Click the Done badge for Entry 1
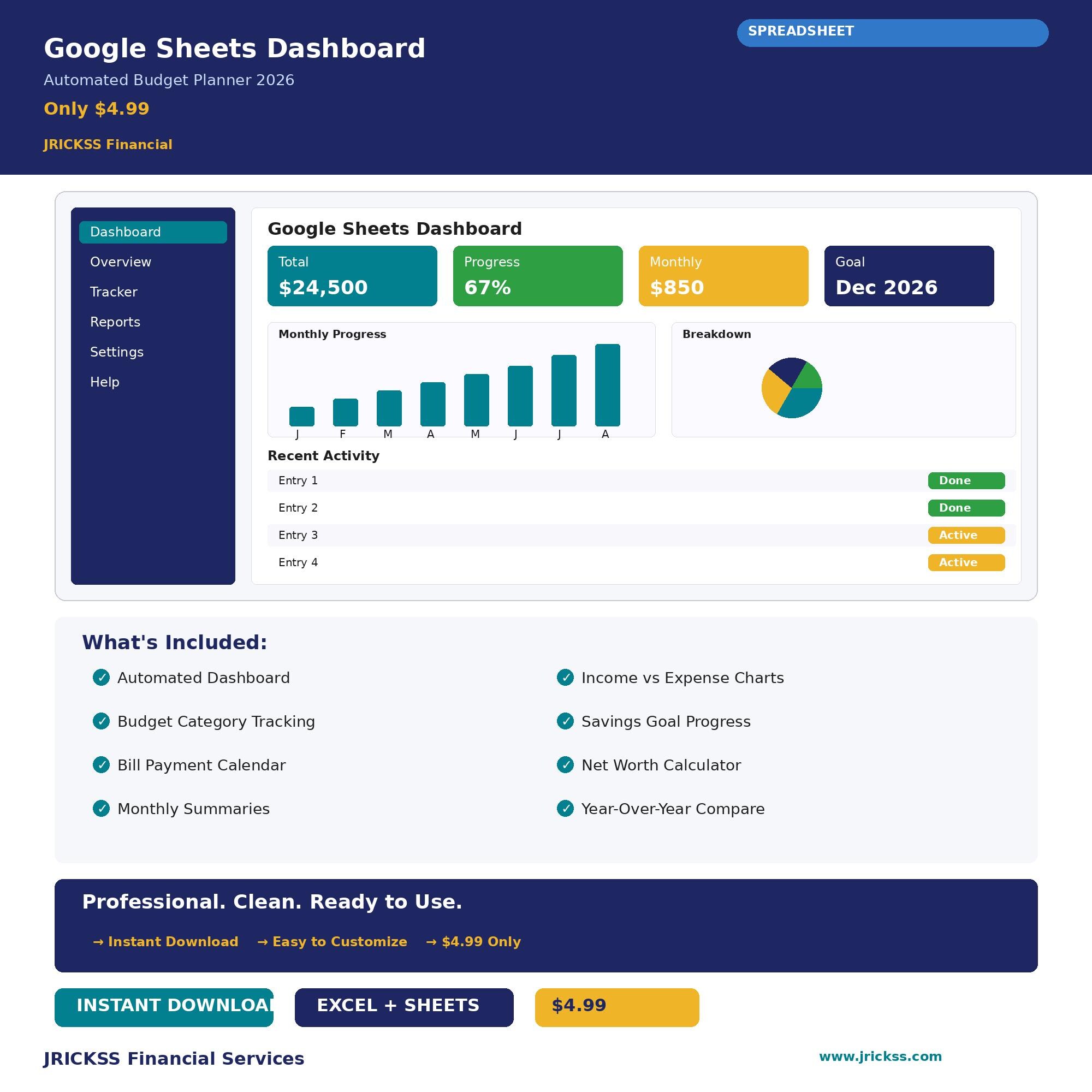This screenshot has width=1092, height=1092. tap(966, 480)
